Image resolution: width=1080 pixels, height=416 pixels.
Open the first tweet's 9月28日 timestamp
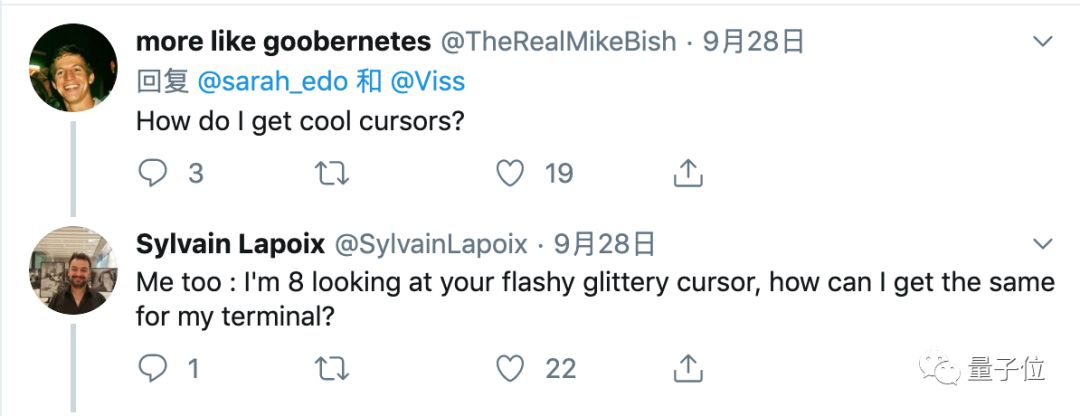[754, 42]
